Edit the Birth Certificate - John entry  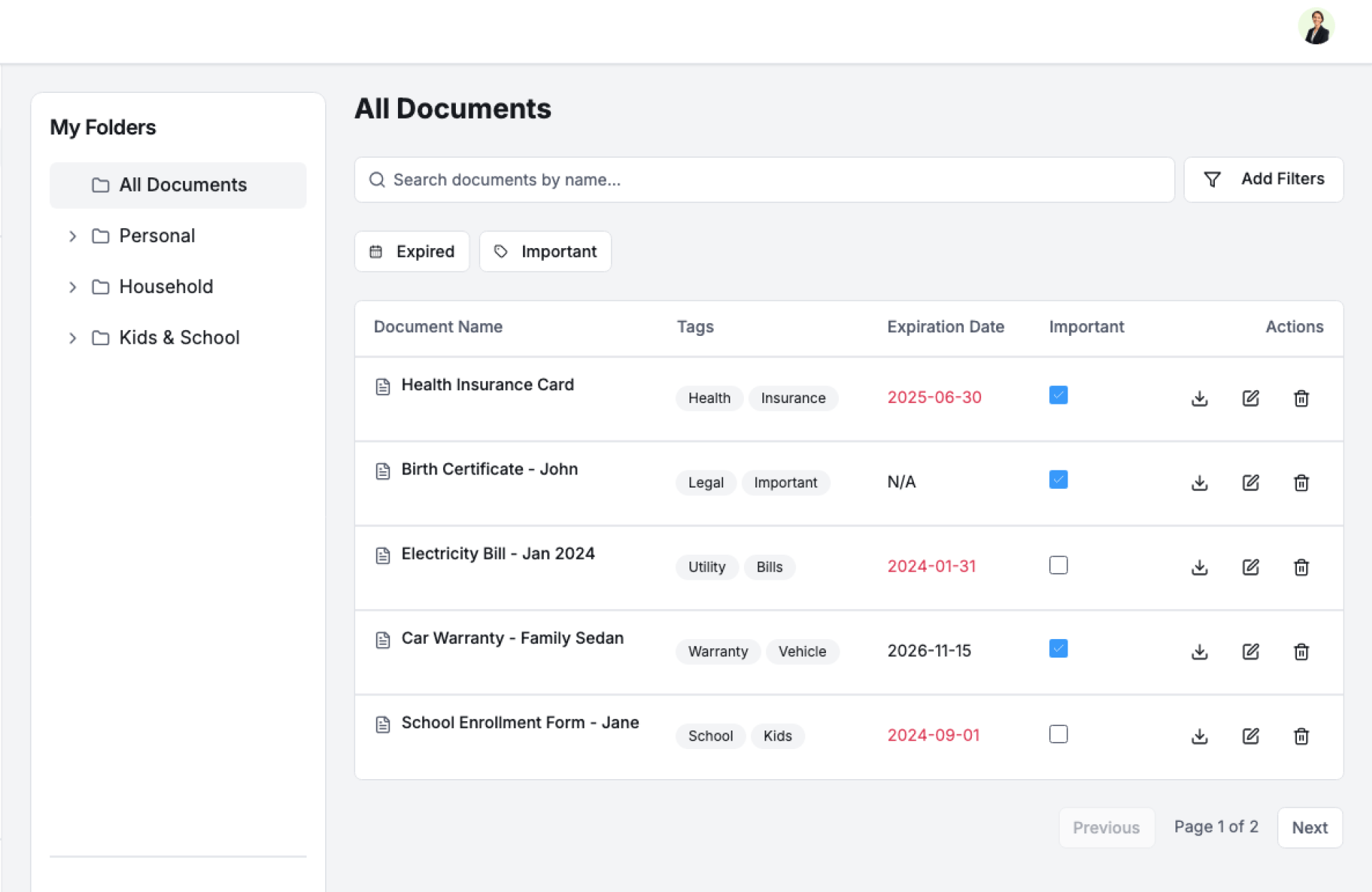pos(1250,482)
